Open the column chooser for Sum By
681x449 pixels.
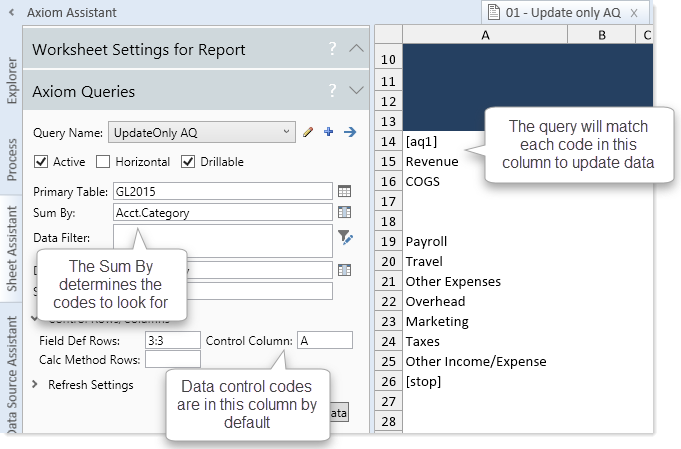(344, 212)
